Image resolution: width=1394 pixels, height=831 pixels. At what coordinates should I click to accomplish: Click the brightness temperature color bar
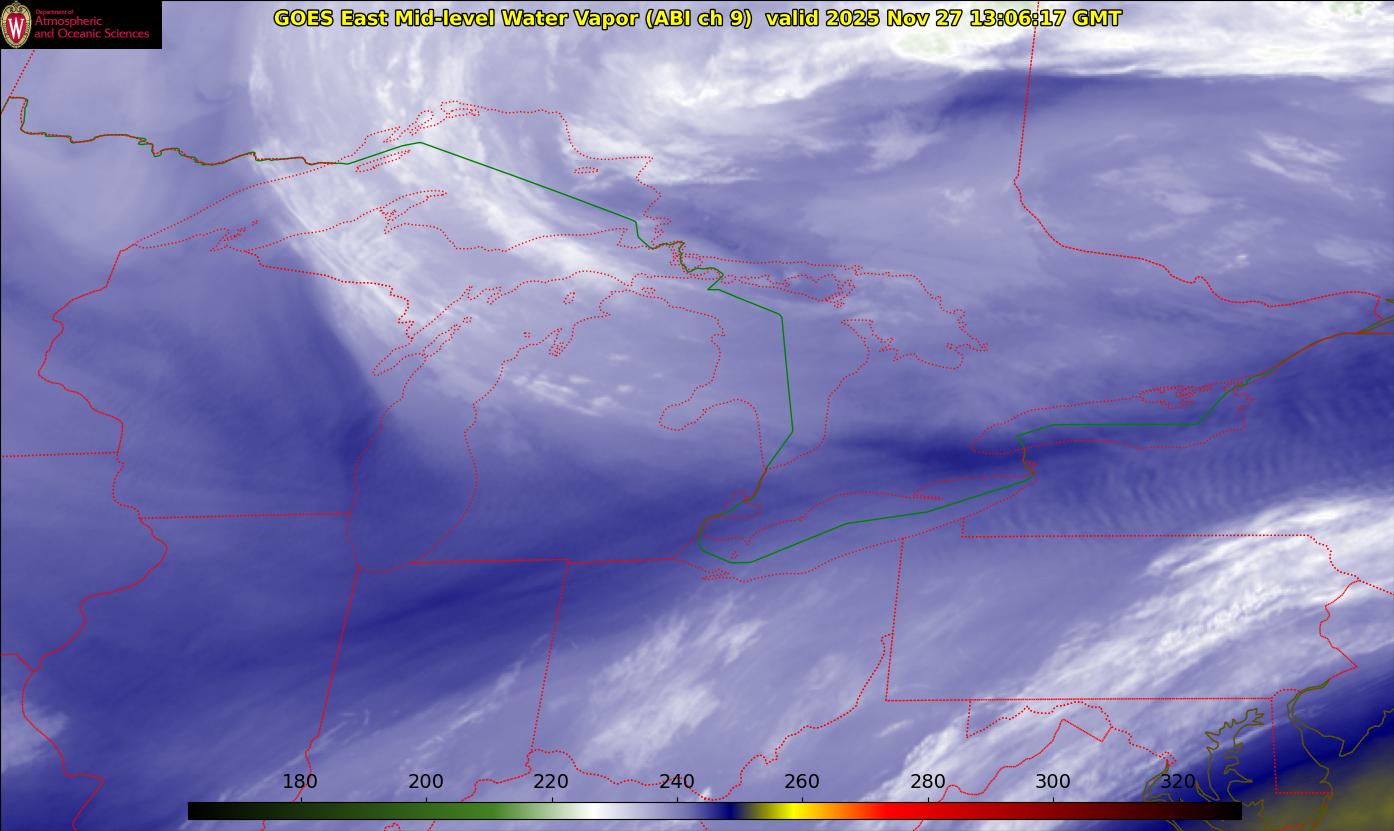(x=714, y=811)
